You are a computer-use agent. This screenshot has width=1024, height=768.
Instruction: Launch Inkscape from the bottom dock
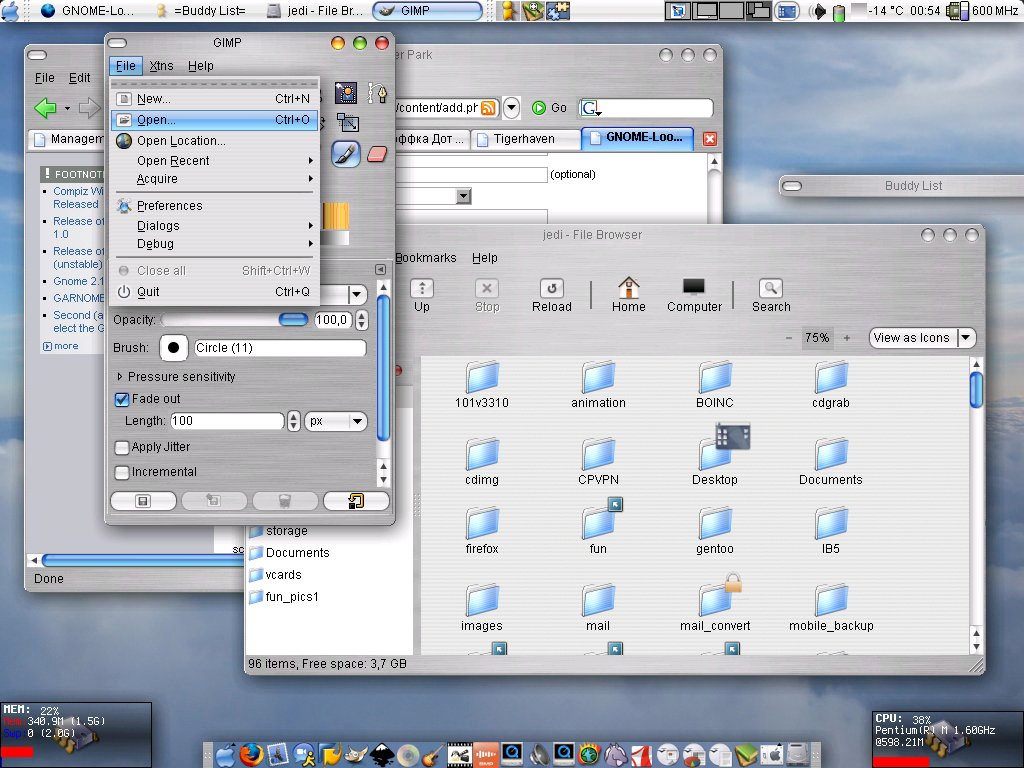point(382,755)
